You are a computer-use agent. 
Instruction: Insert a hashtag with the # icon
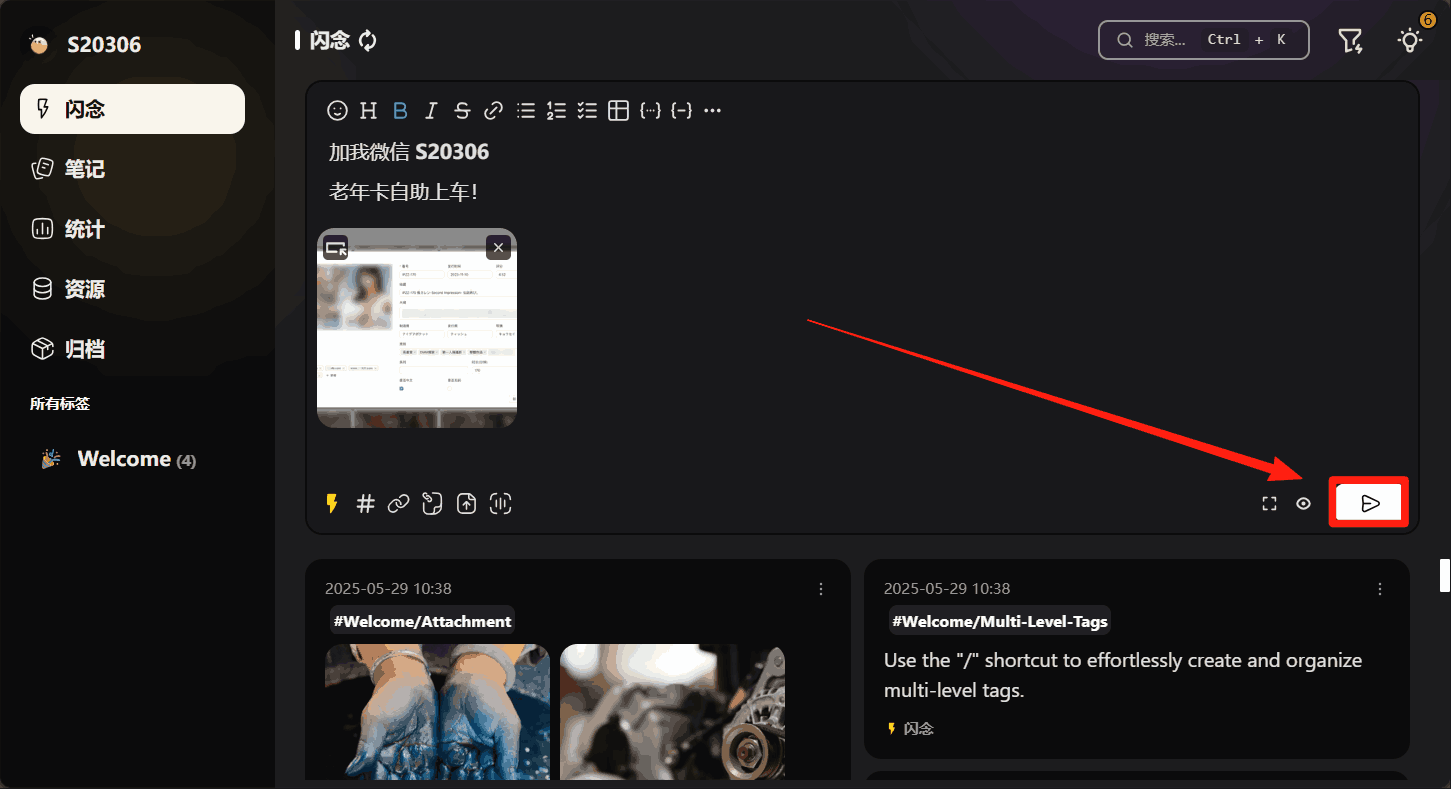[x=366, y=504]
